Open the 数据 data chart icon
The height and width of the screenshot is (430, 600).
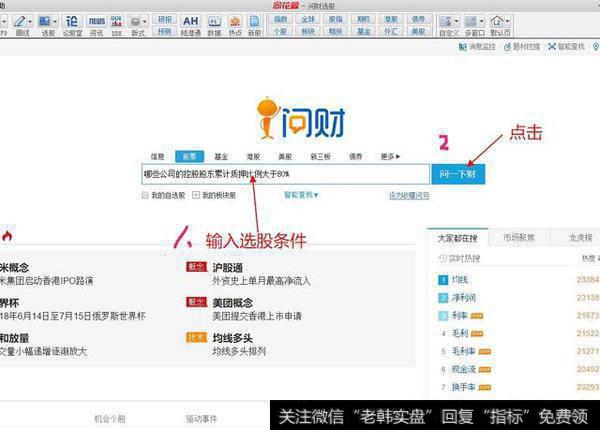click(x=213, y=22)
